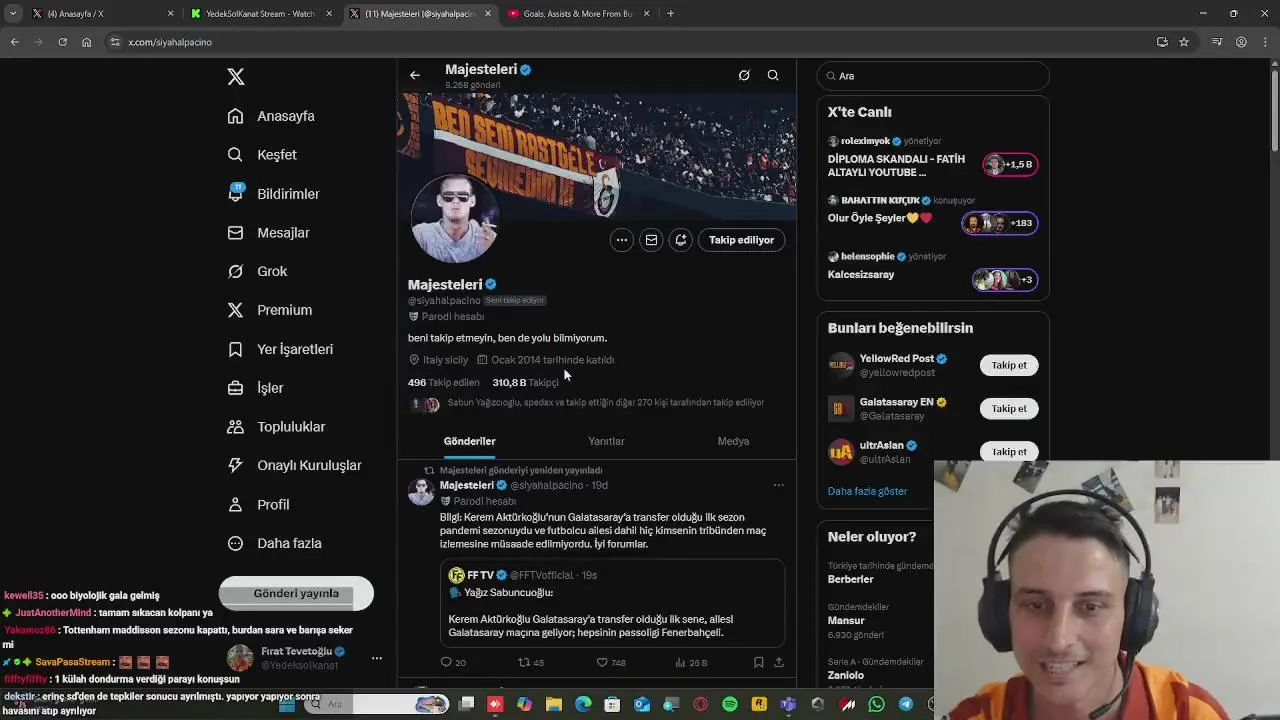
Task: Click the Daha fazla göster link
Action: [x=867, y=491]
